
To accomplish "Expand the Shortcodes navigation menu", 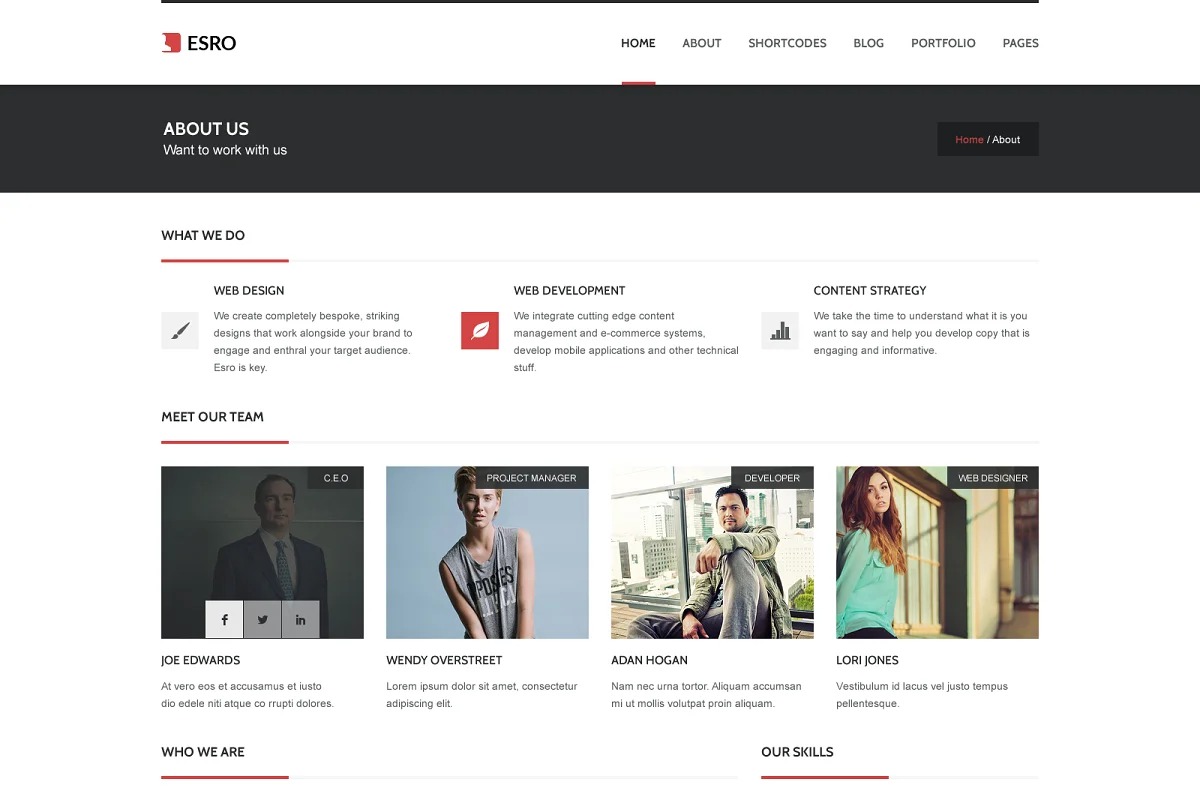I will click(787, 43).
